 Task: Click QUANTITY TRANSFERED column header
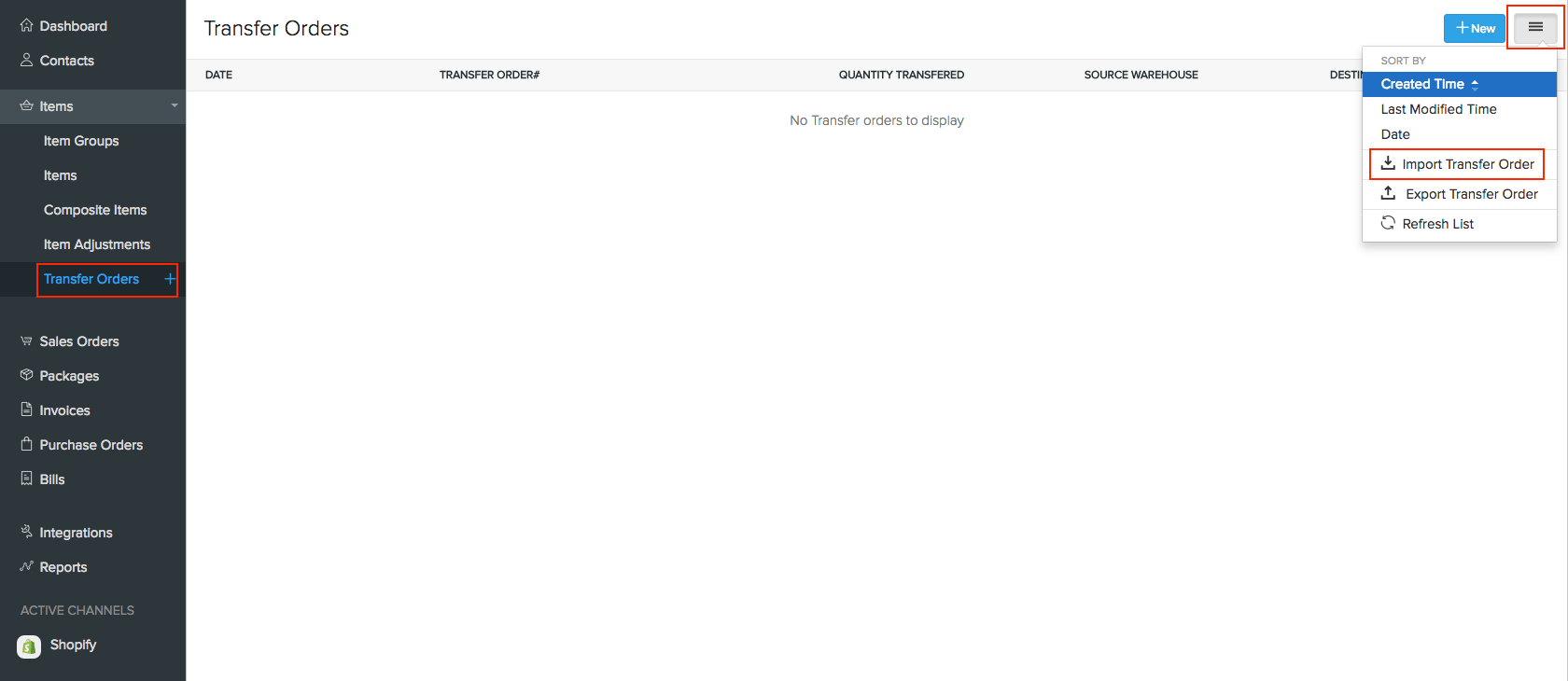coord(902,75)
